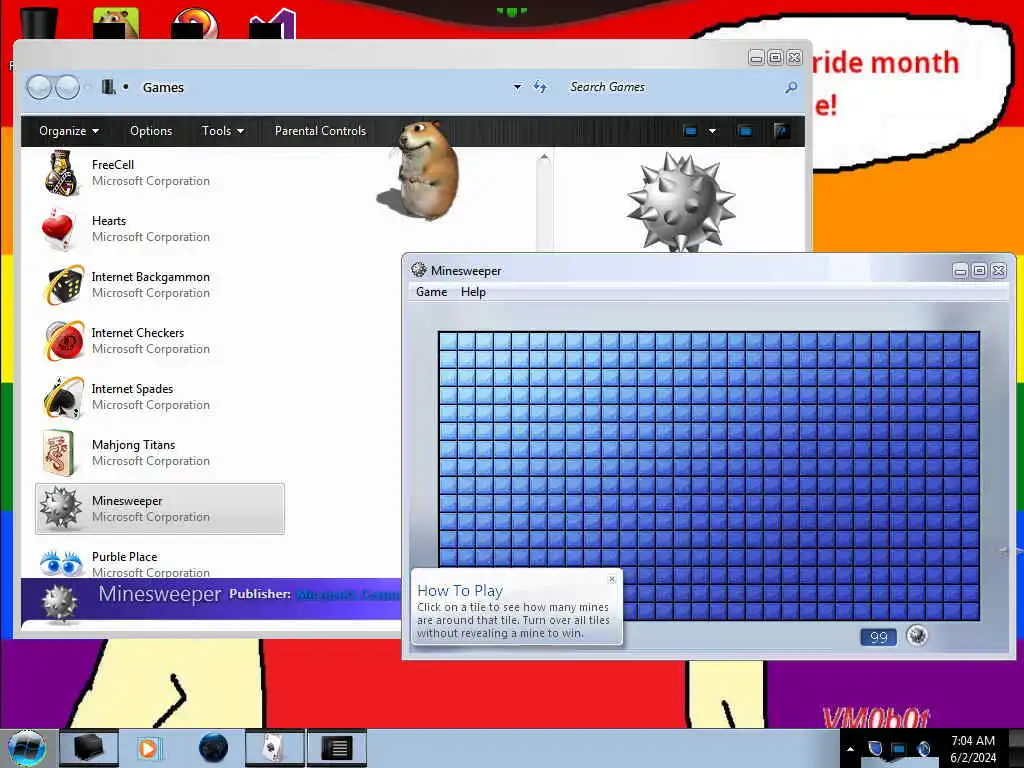Screen dimensions: 1024x768
Task: Select the Mahjong Titans name text
Action: (x=134, y=445)
